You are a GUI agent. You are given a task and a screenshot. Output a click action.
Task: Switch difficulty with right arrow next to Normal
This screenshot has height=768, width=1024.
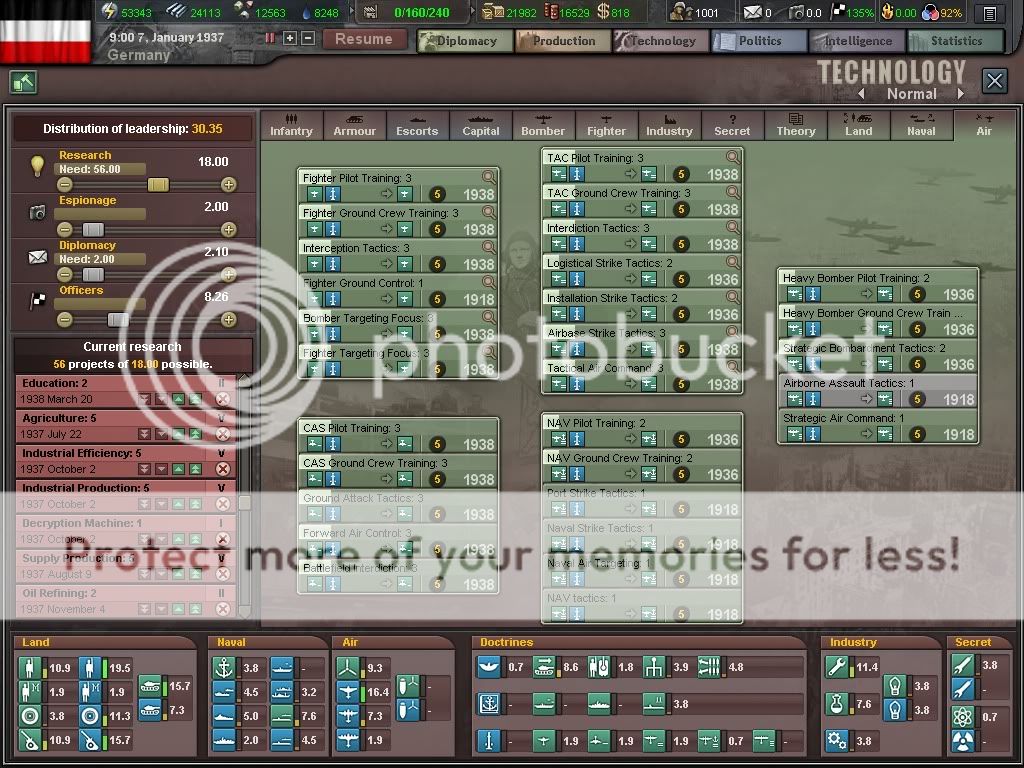click(x=961, y=94)
